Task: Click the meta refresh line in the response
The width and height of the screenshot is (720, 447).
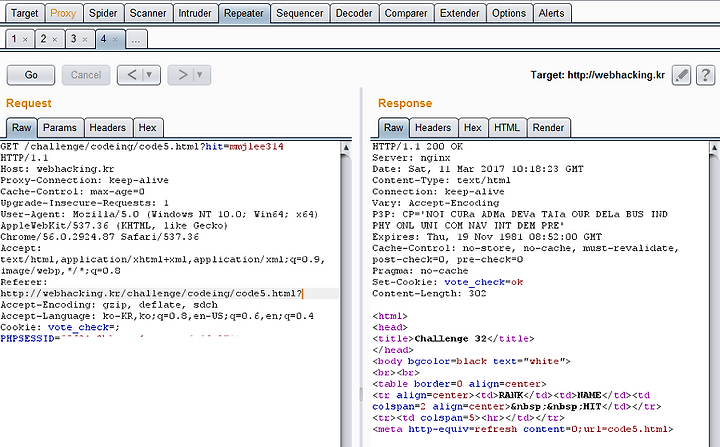Action: point(523,429)
